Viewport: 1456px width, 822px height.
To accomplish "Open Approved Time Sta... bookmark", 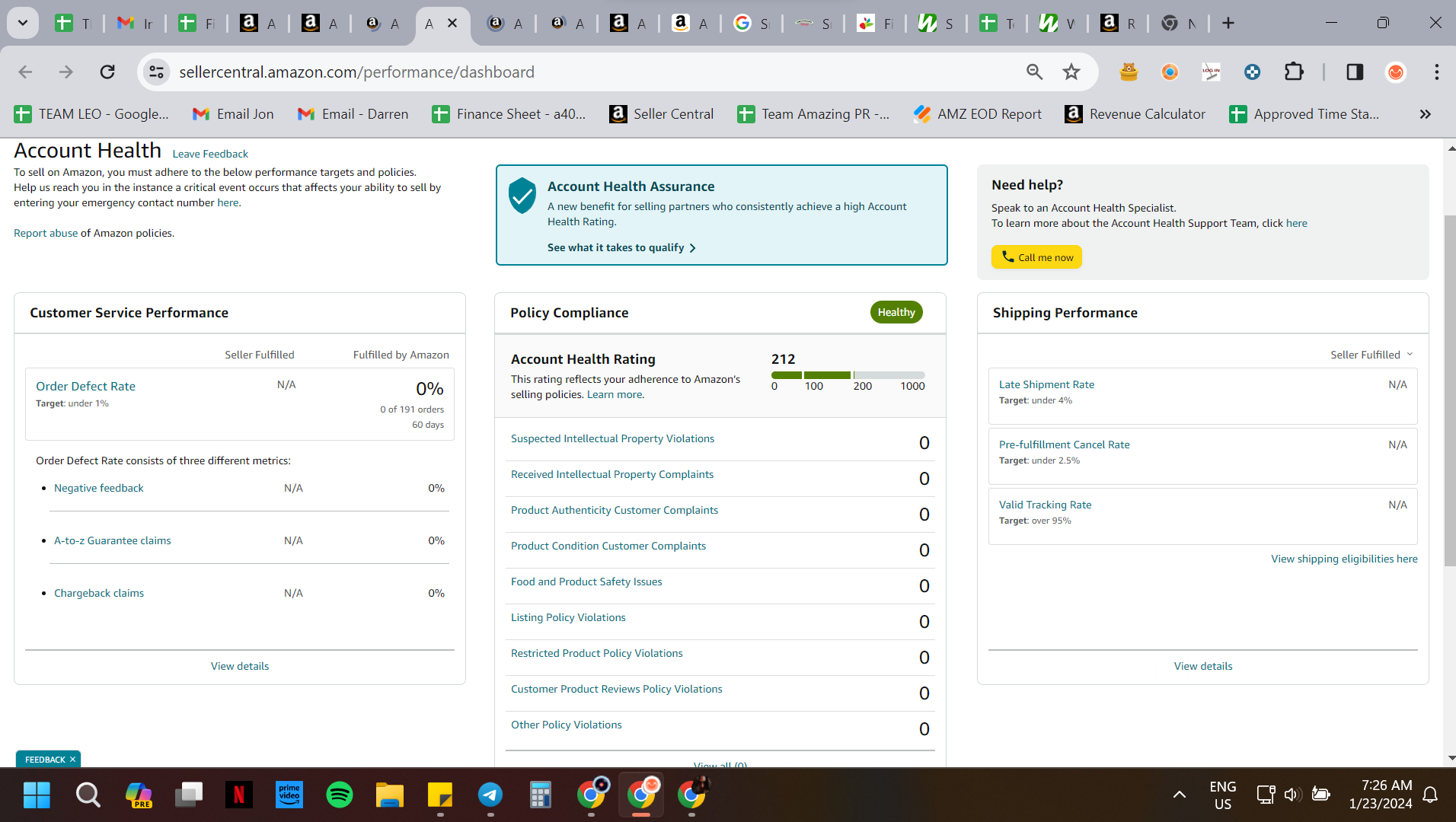I will (1304, 114).
